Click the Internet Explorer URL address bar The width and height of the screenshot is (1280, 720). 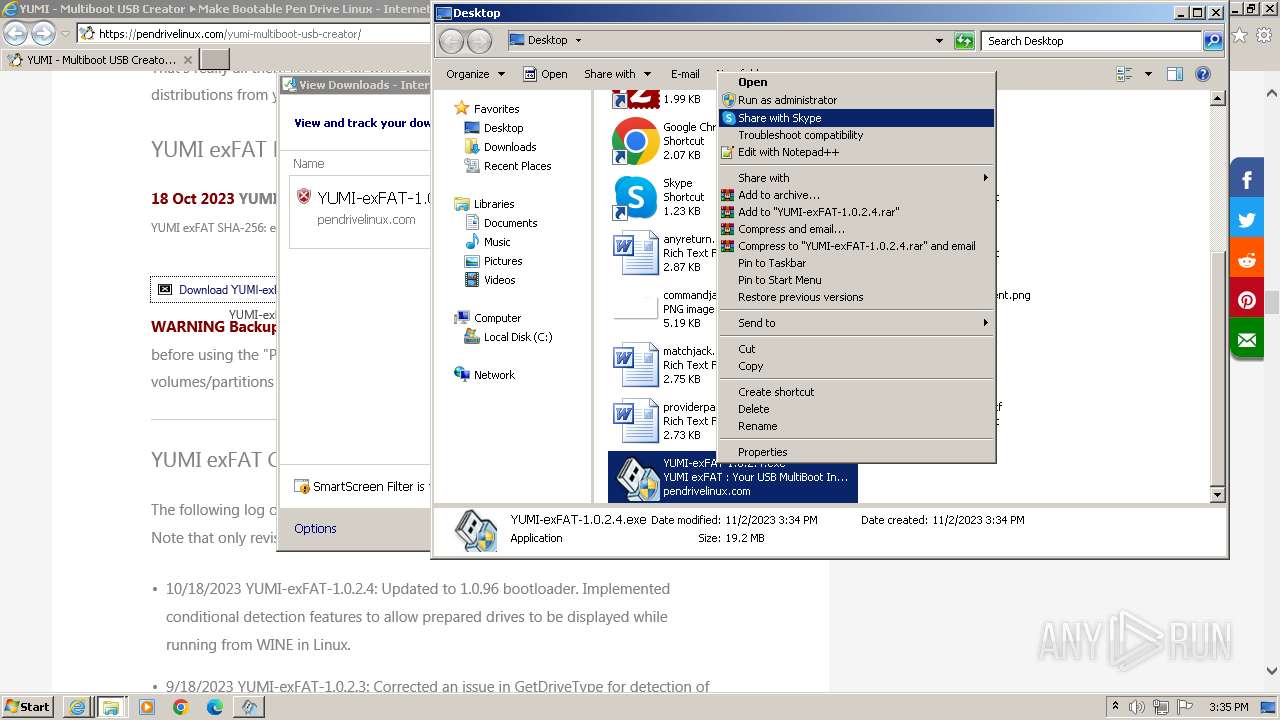click(x=255, y=33)
